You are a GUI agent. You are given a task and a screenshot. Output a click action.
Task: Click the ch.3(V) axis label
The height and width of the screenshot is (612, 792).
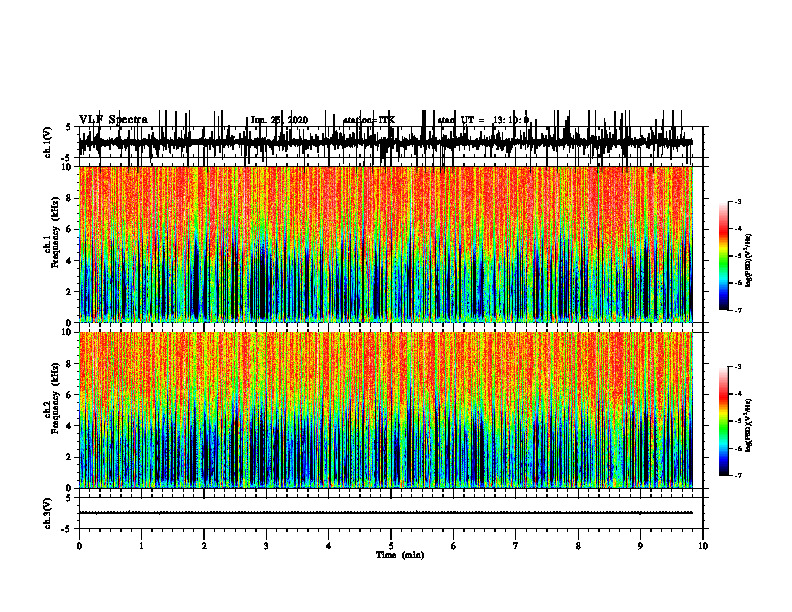pyautogui.click(x=48, y=513)
